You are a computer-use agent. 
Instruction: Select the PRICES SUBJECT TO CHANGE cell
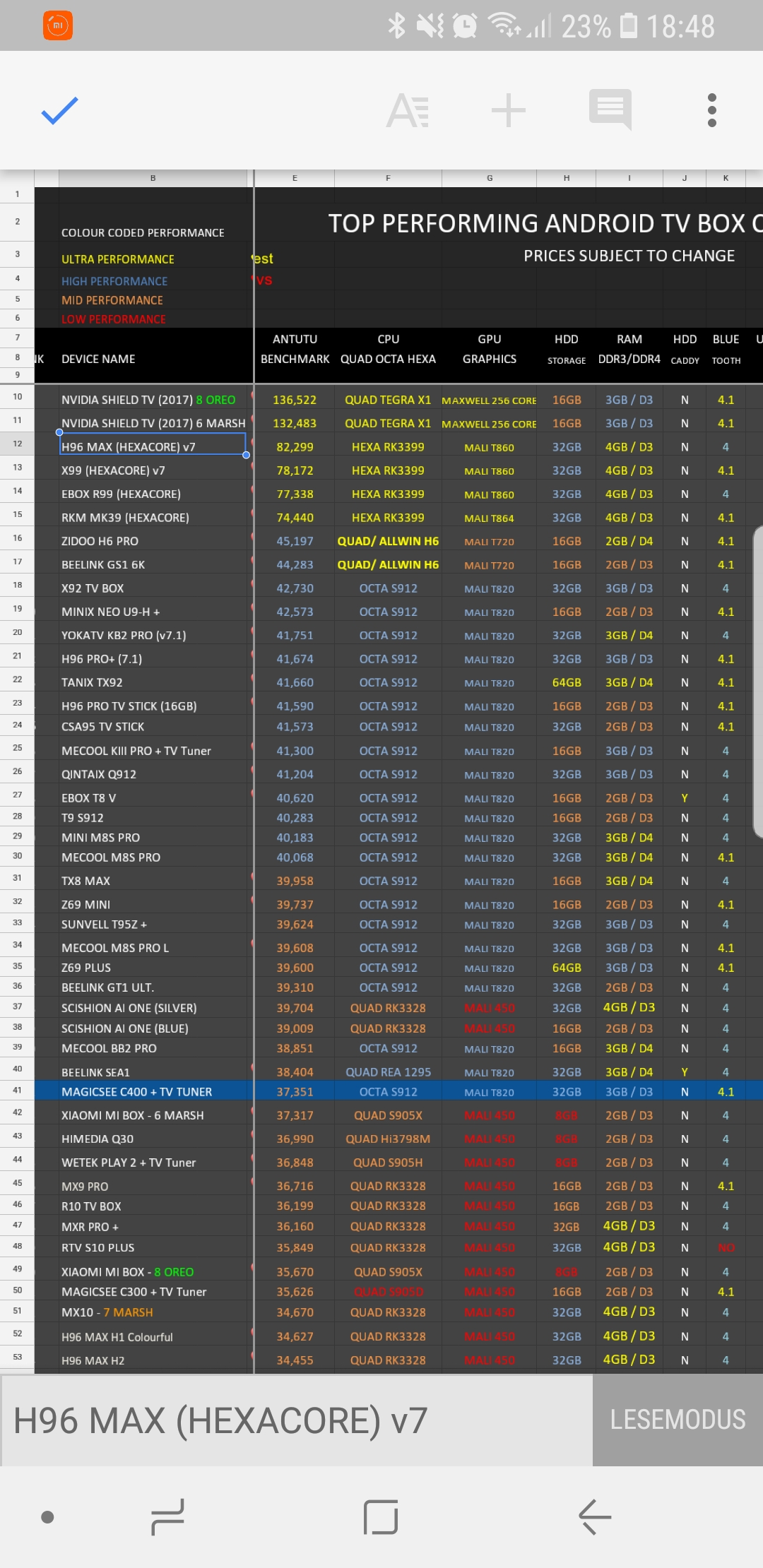[629, 256]
